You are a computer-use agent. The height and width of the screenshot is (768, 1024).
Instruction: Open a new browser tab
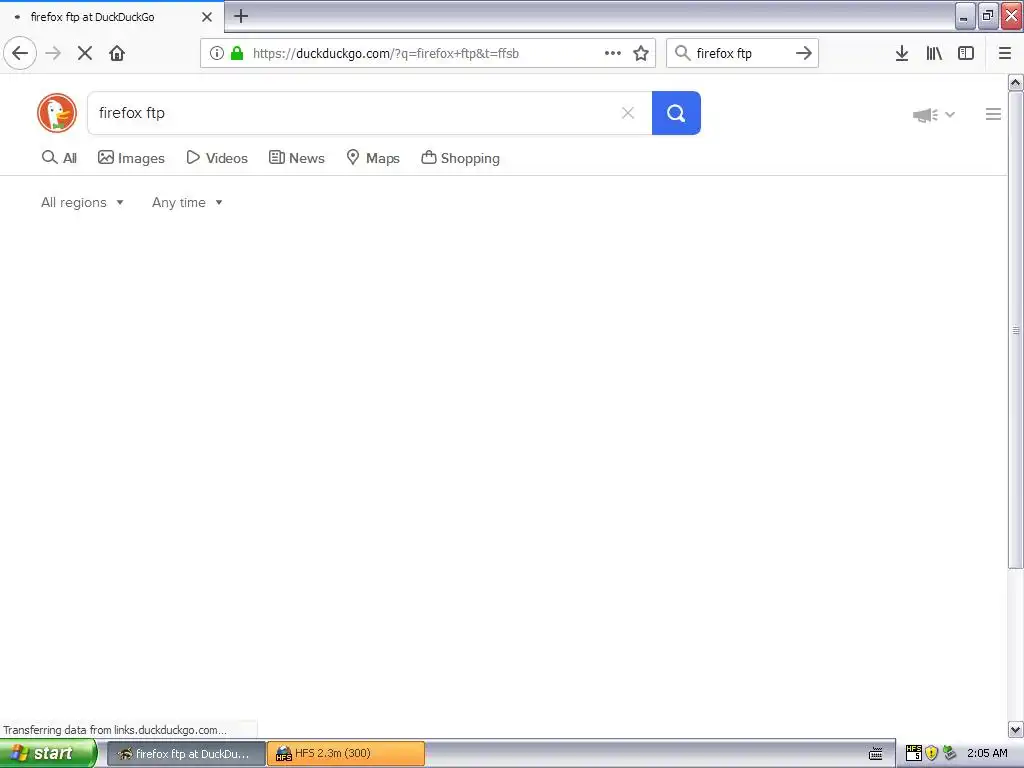click(x=241, y=16)
